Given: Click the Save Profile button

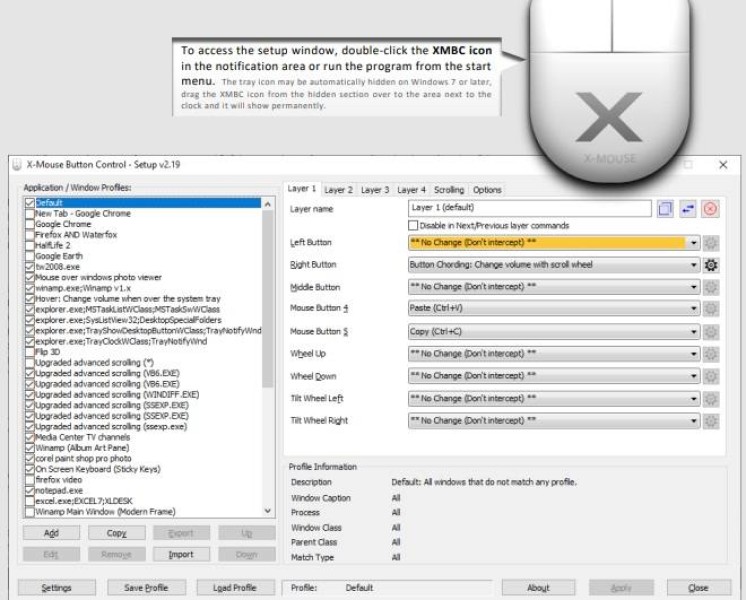Looking at the screenshot, I should pos(146,588).
